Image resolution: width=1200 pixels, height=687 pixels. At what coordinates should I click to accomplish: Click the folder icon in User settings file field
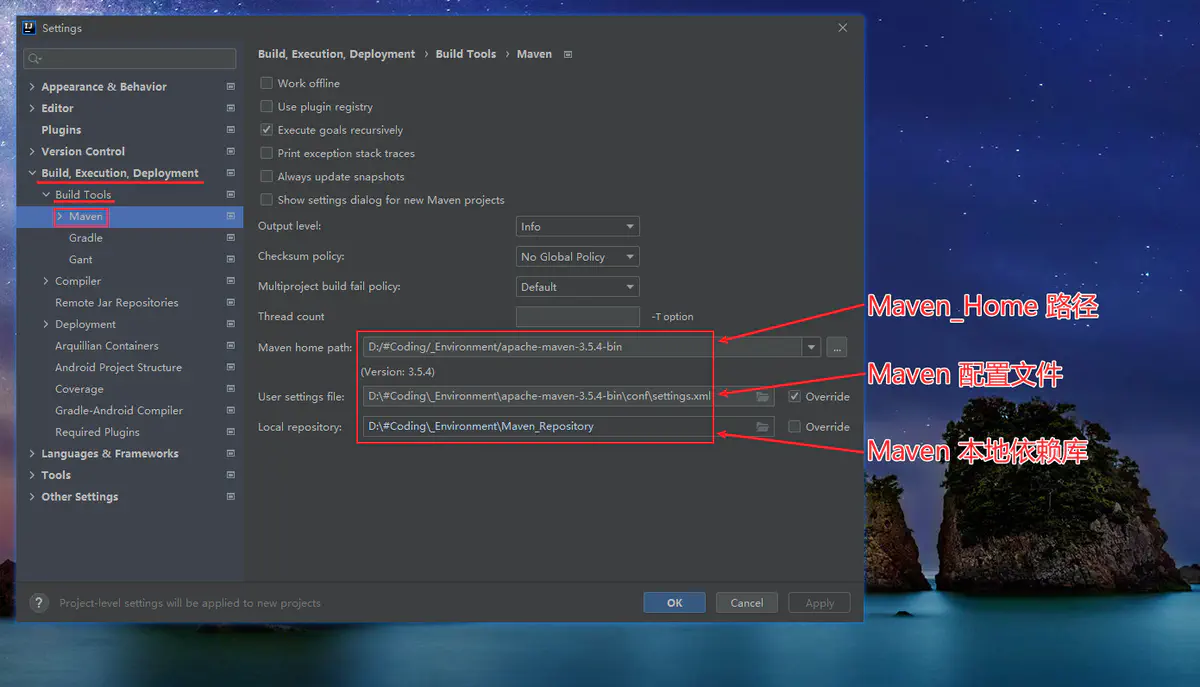(763, 397)
